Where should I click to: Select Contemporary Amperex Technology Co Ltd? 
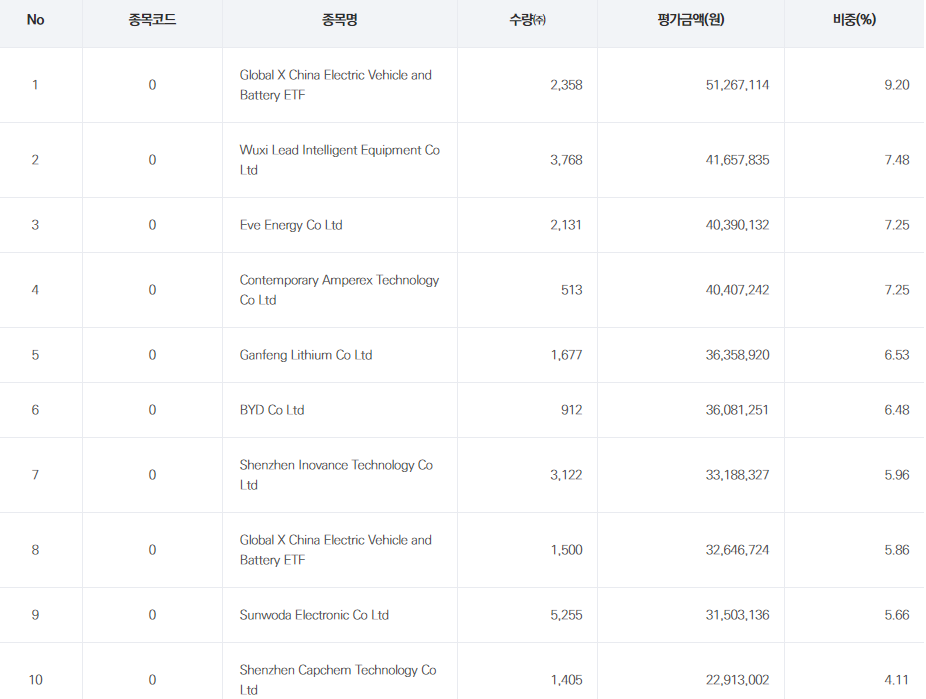click(340, 290)
